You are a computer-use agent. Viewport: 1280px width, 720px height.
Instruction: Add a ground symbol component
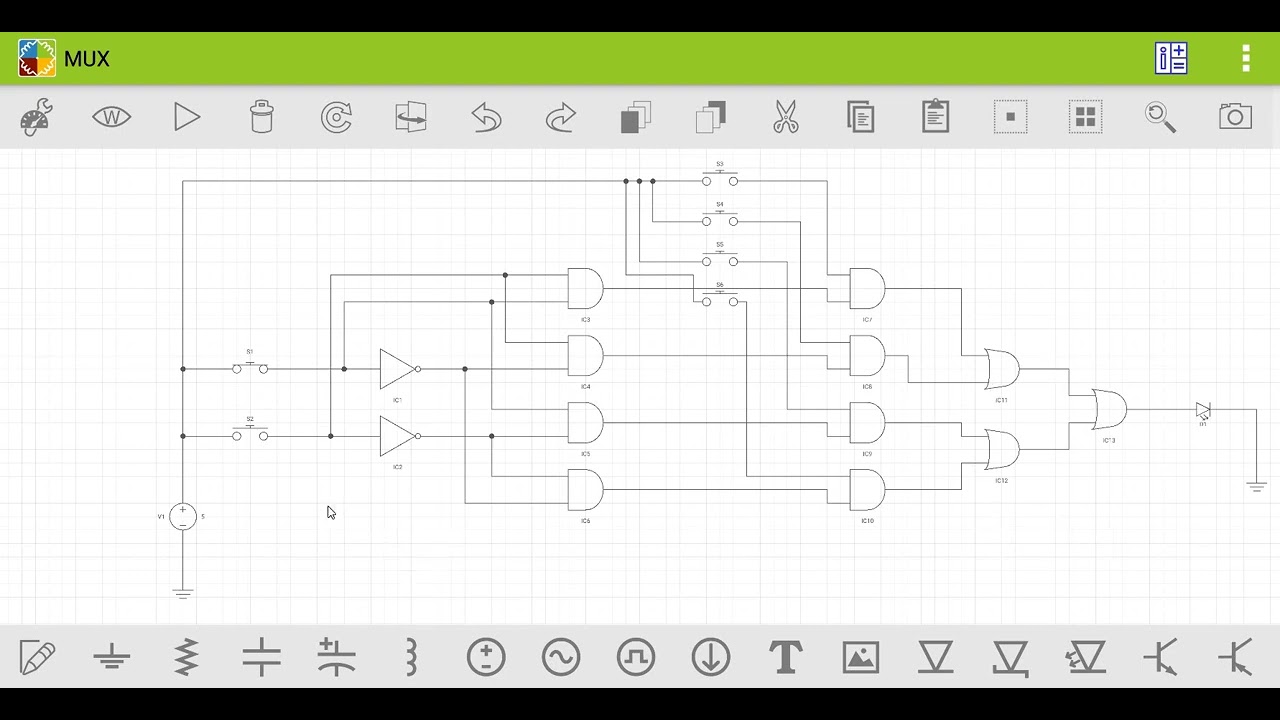point(112,657)
